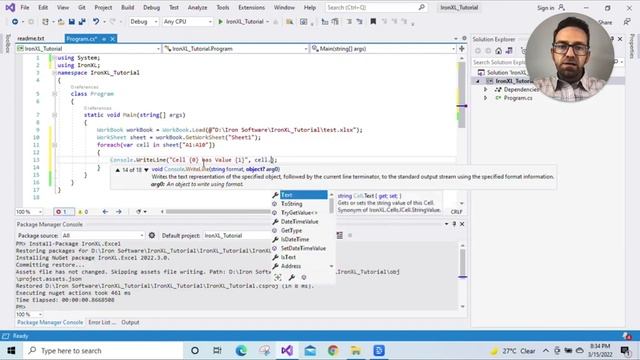This screenshot has width=640, height=360.
Task: Open the Analyze menu
Action: pyautogui.click(x=198, y=7)
